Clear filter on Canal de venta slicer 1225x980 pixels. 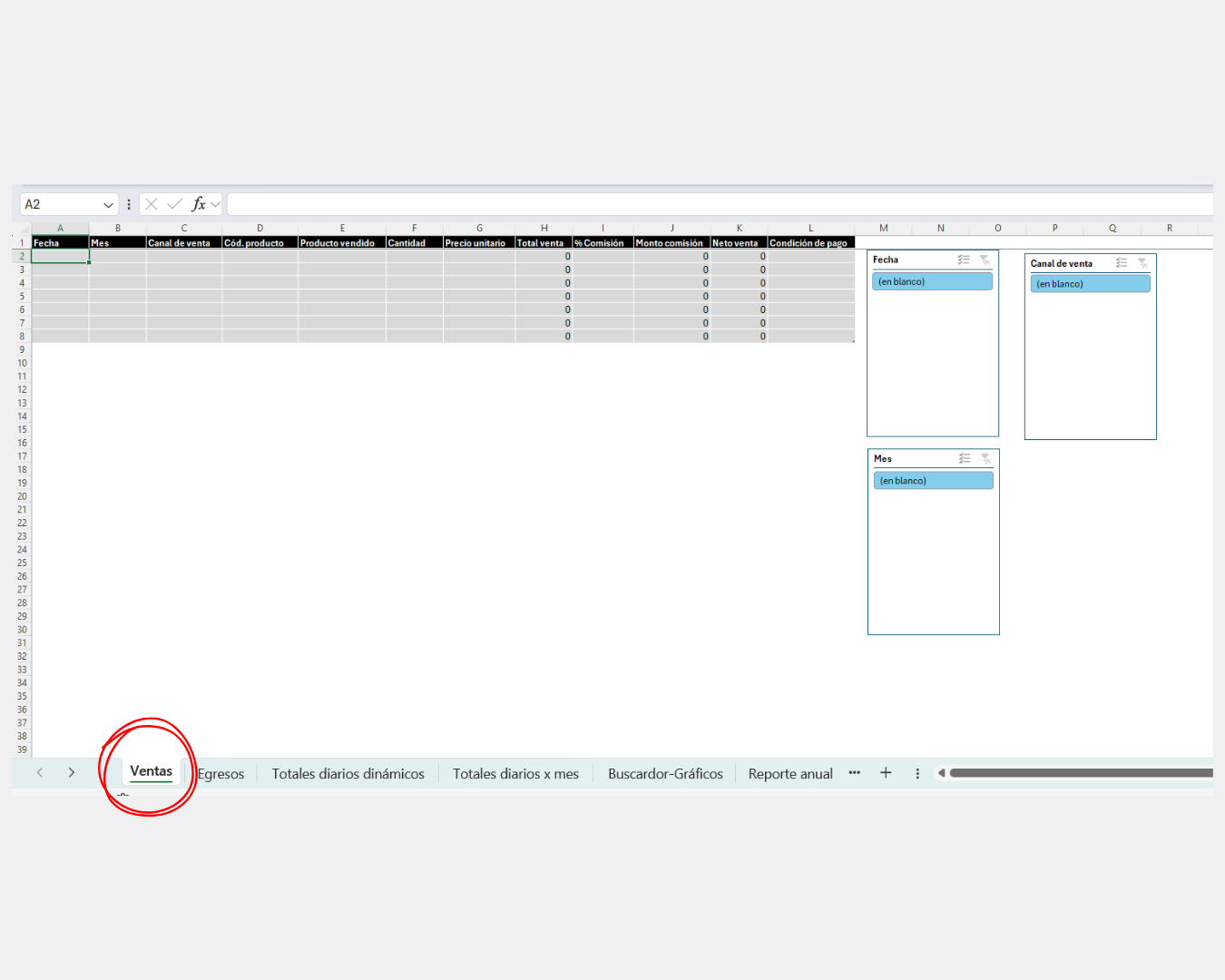(x=1142, y=263)
